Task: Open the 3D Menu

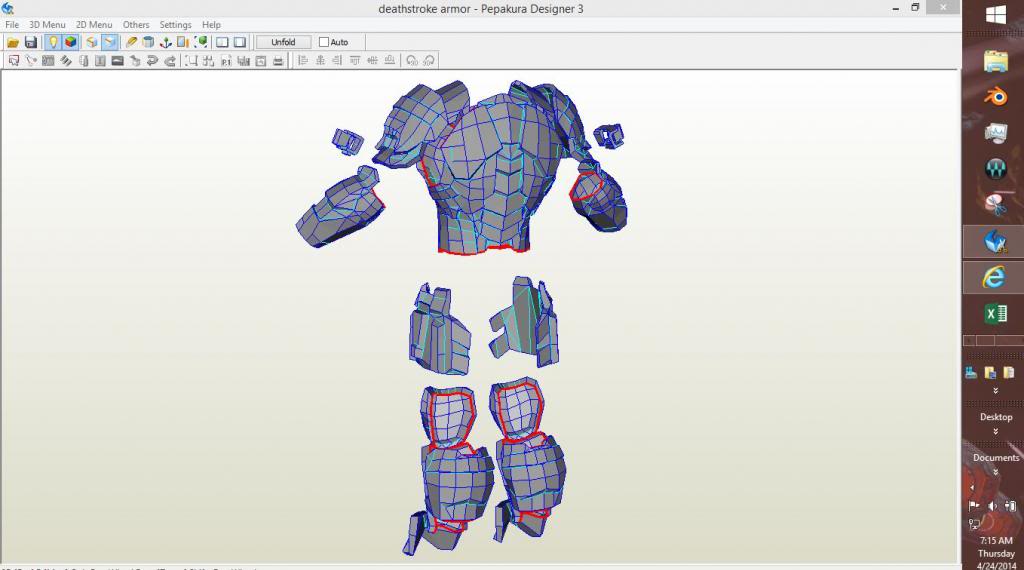Action: (x=47, y=25)
